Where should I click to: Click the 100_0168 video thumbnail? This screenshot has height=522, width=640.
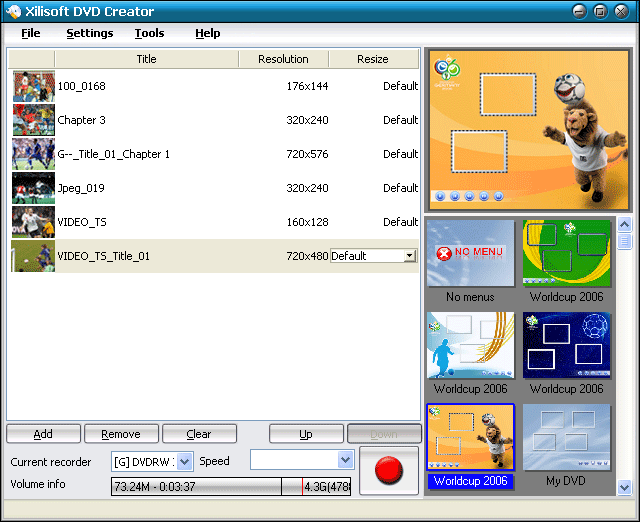pos(33,86)
